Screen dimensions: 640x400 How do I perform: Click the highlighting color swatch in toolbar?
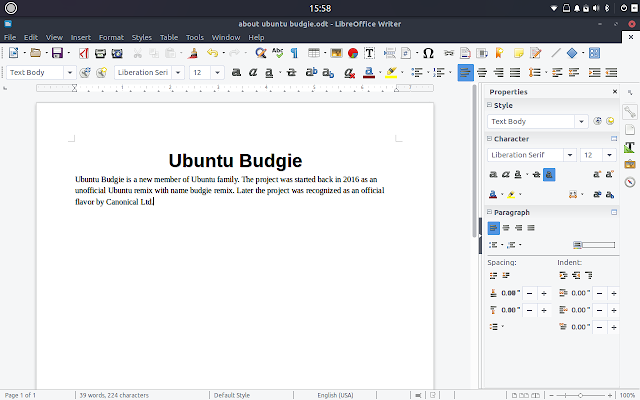[x=391, y=73]
